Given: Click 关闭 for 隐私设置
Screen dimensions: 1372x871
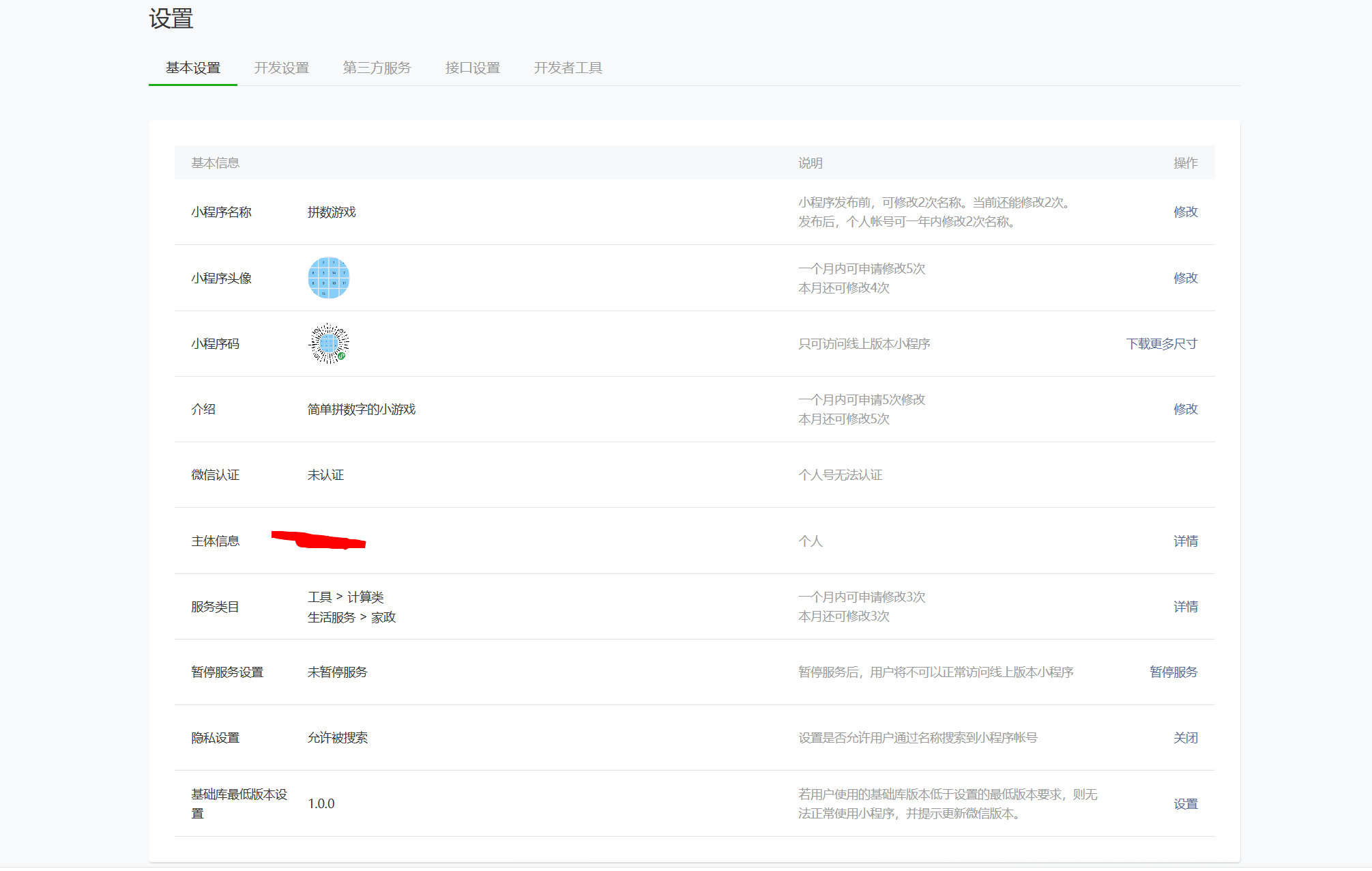Looking at the screenshot, I should pyautogui.click(x=1185, y=737).
